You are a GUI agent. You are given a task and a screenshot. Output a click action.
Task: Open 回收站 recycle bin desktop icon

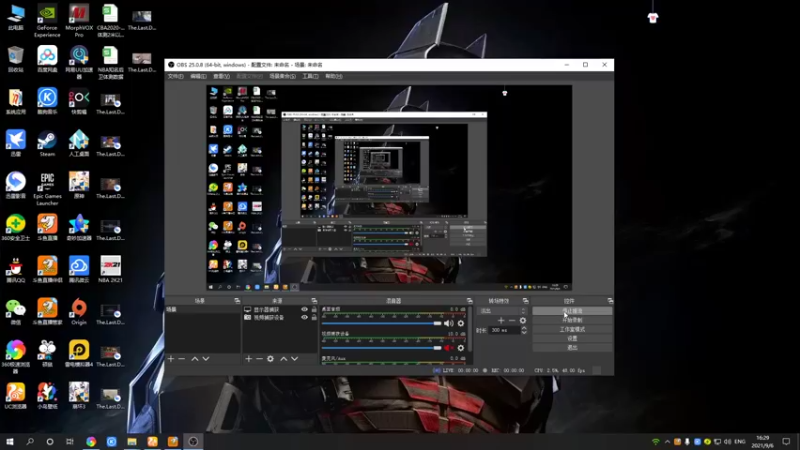pos(16,59)
